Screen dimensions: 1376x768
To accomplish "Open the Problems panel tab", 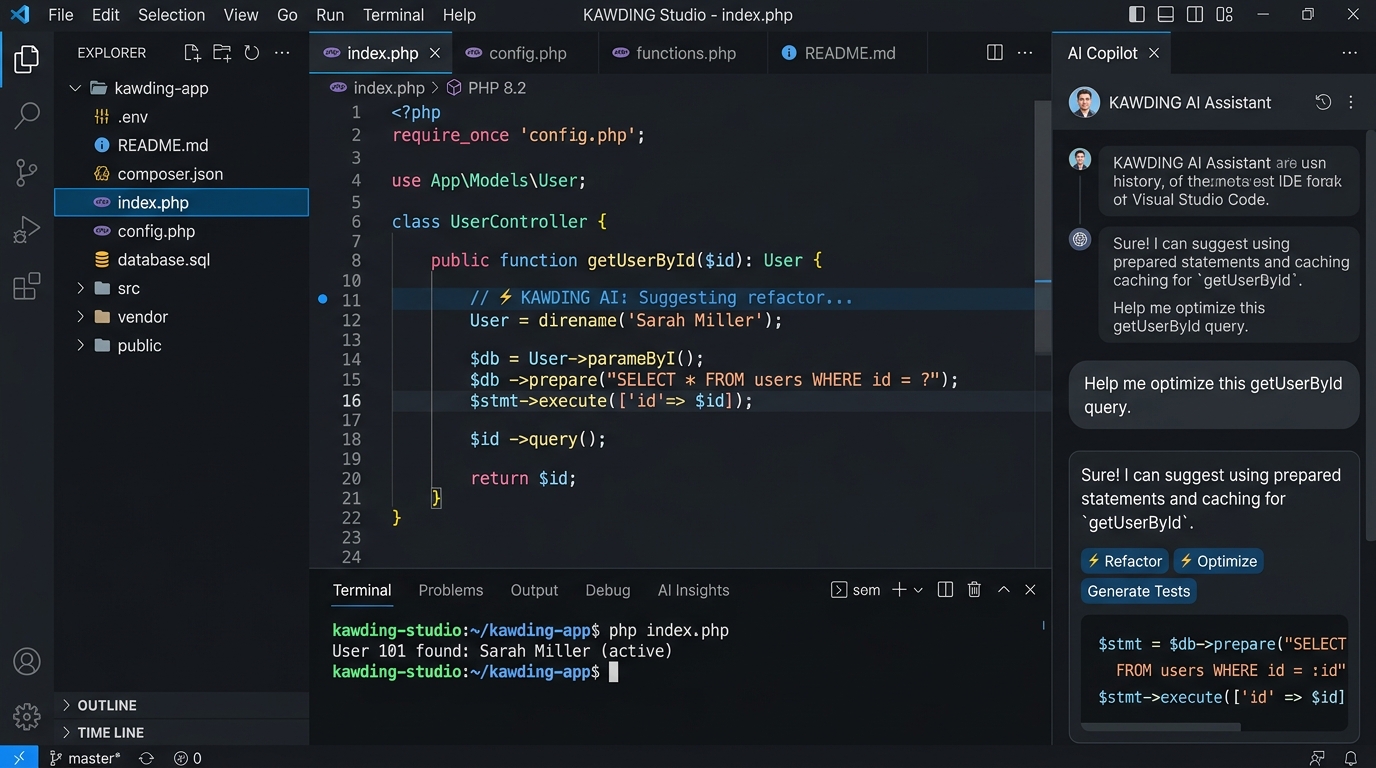I will 451,590.
